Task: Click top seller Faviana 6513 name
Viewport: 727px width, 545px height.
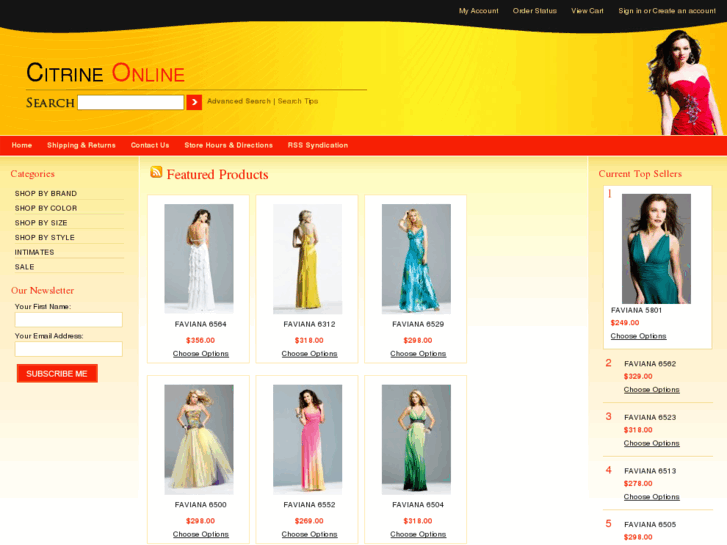Action: coord(650,471)
